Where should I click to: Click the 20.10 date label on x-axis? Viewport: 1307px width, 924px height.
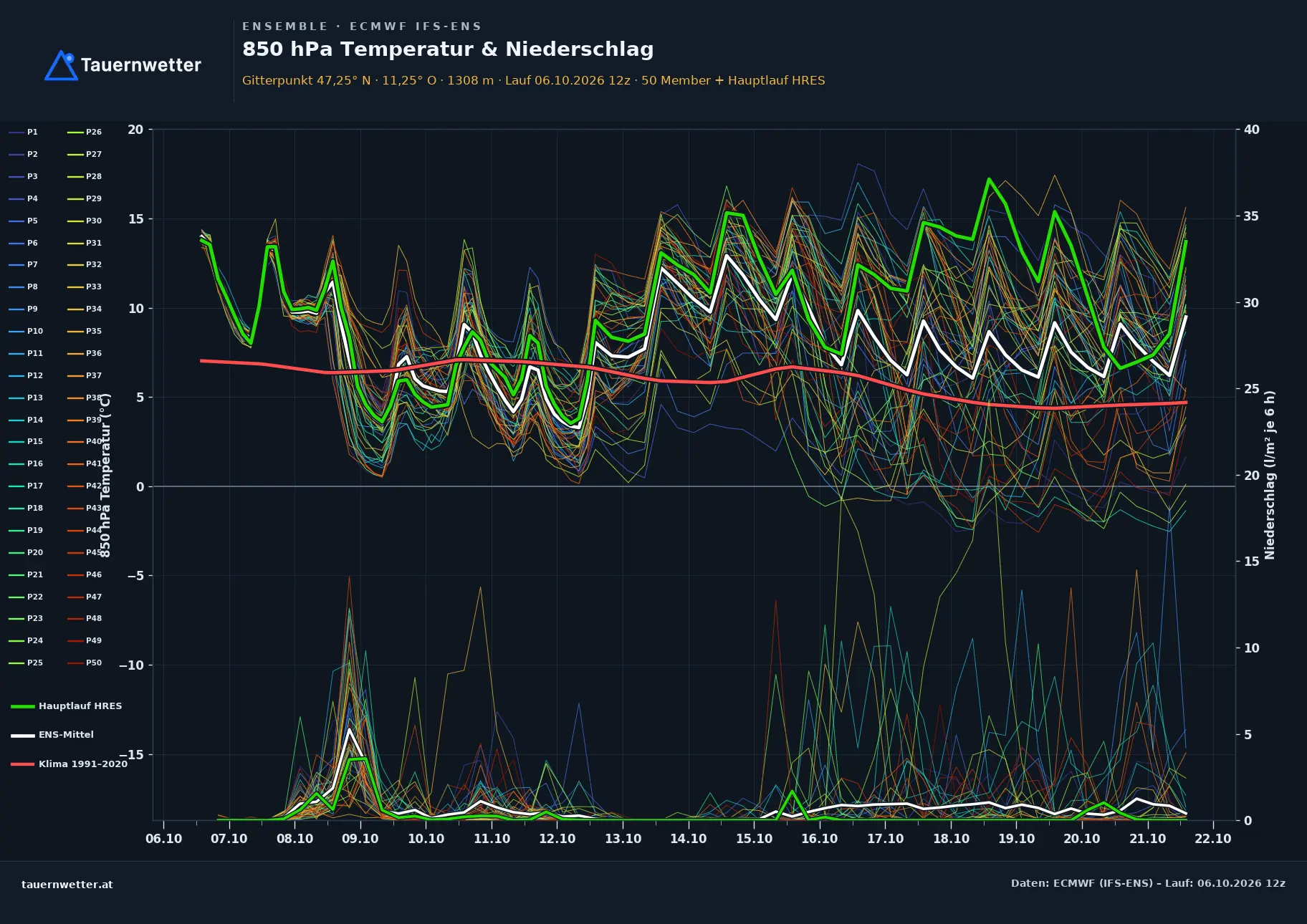[1082, 839]
